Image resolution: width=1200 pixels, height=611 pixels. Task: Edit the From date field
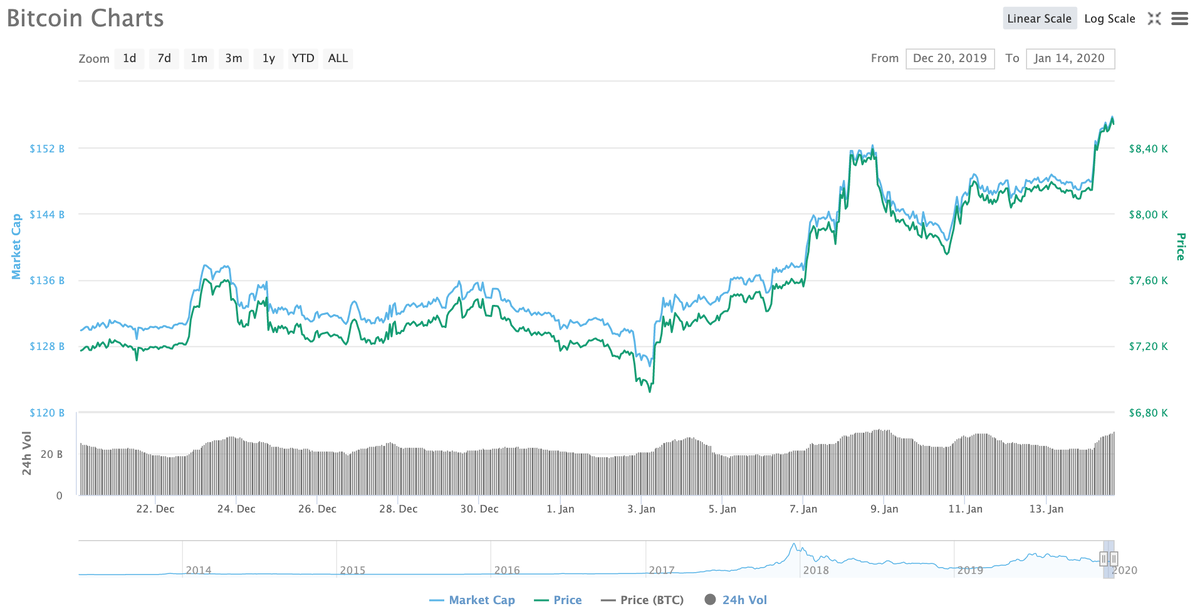point(950,58)
